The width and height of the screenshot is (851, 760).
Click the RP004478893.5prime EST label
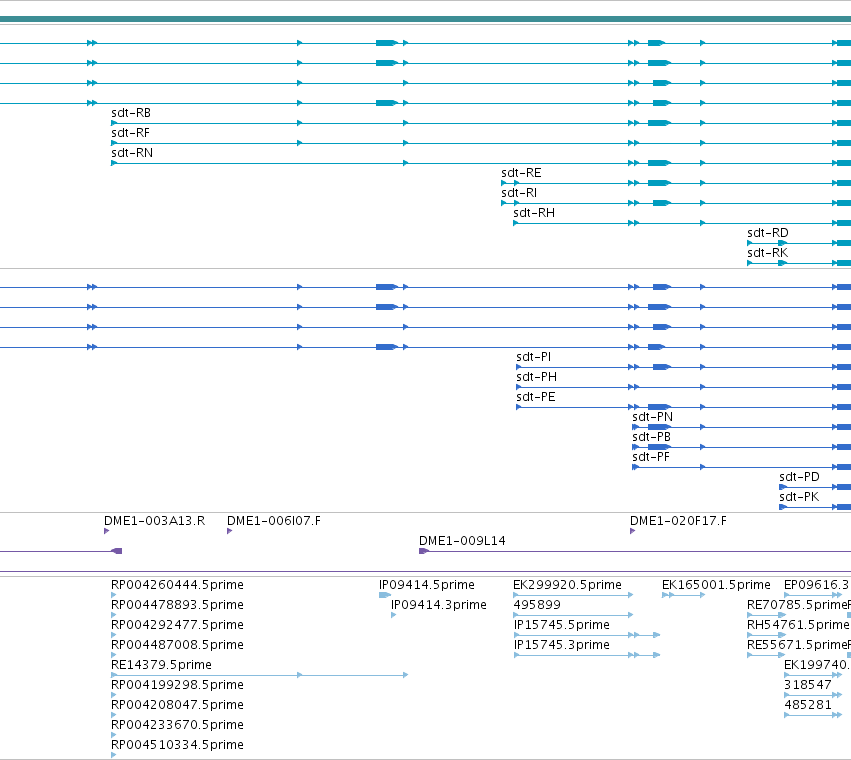click(x=177, y=605)
